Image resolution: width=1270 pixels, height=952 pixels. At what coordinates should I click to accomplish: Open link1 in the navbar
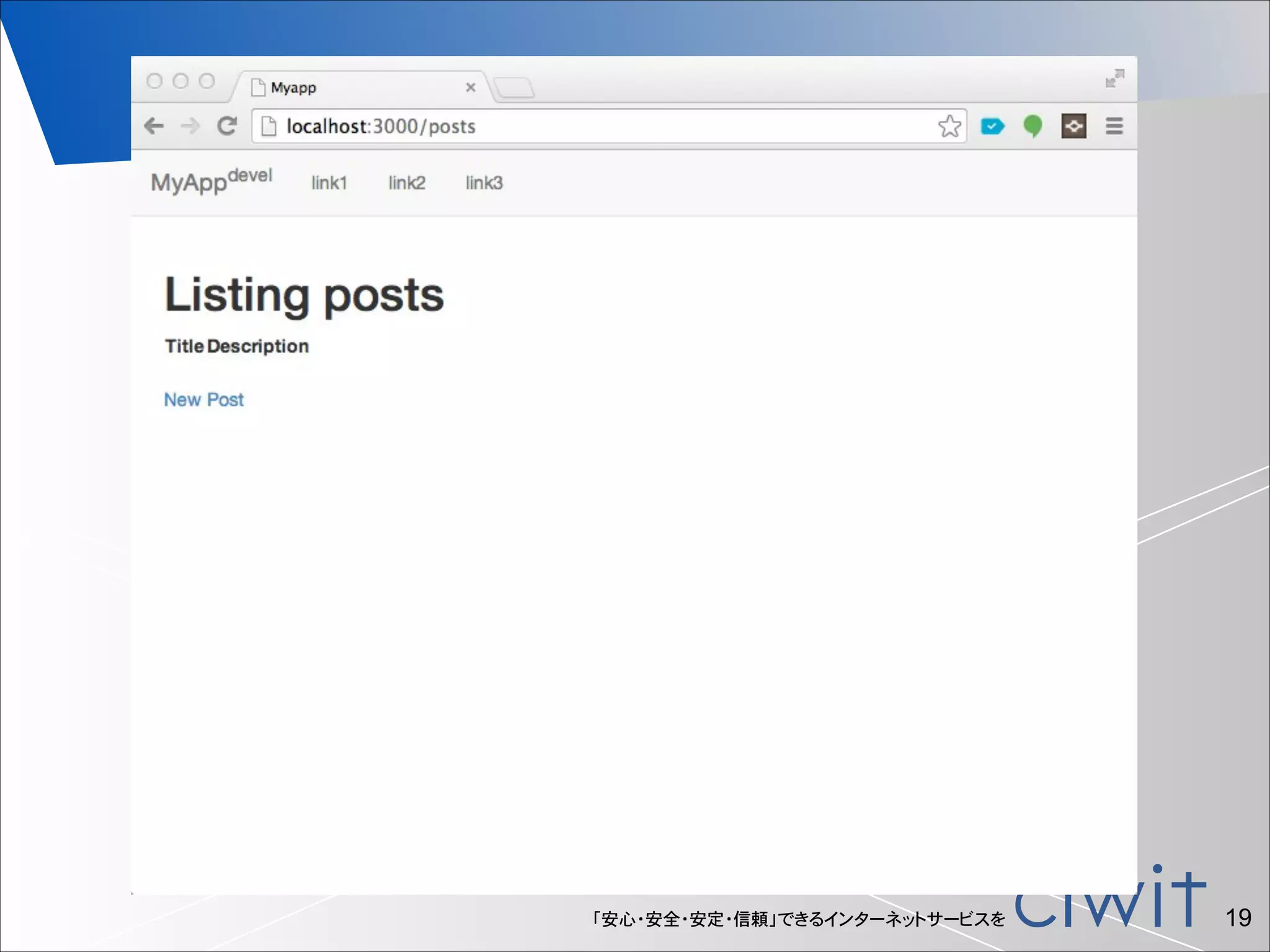click(329, 183)
